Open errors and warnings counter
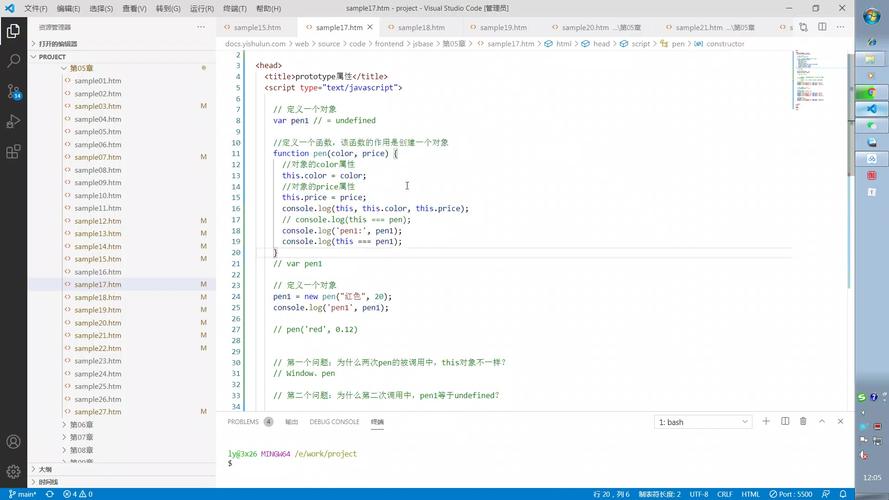 (x=78, y=494)
